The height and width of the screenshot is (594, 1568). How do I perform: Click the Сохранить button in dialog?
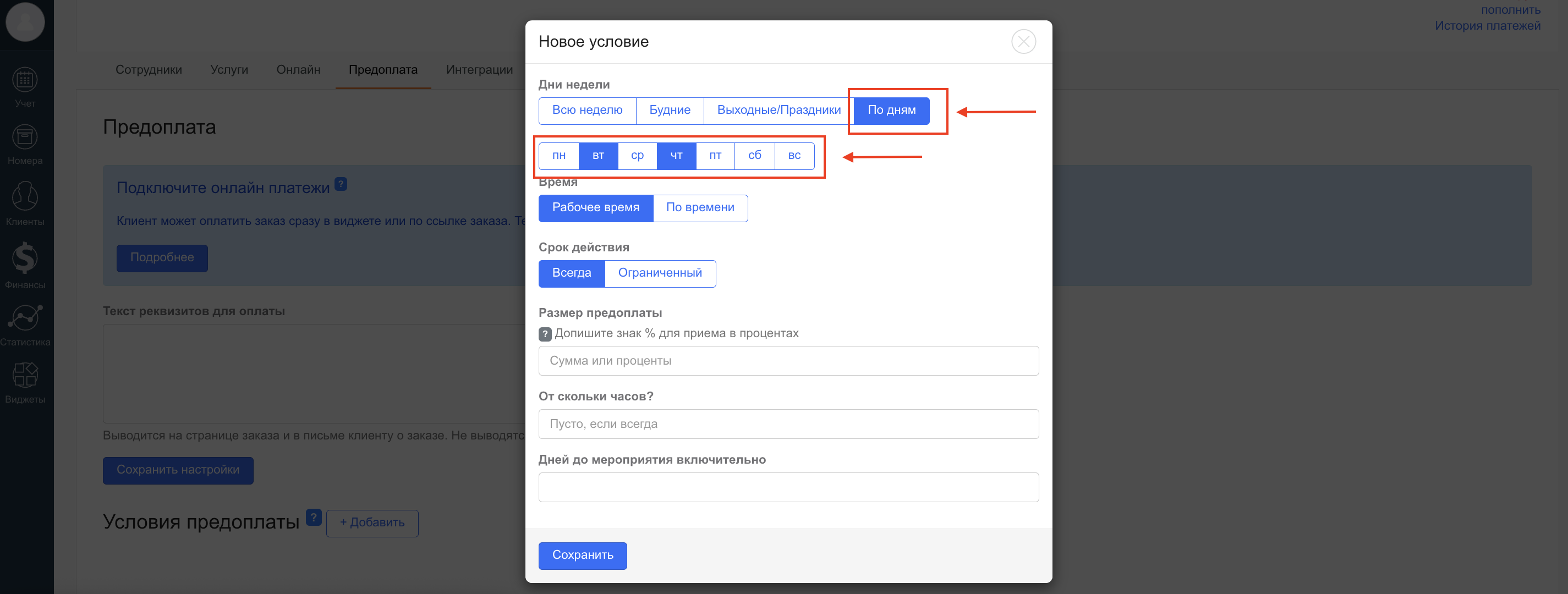[582, 555]
